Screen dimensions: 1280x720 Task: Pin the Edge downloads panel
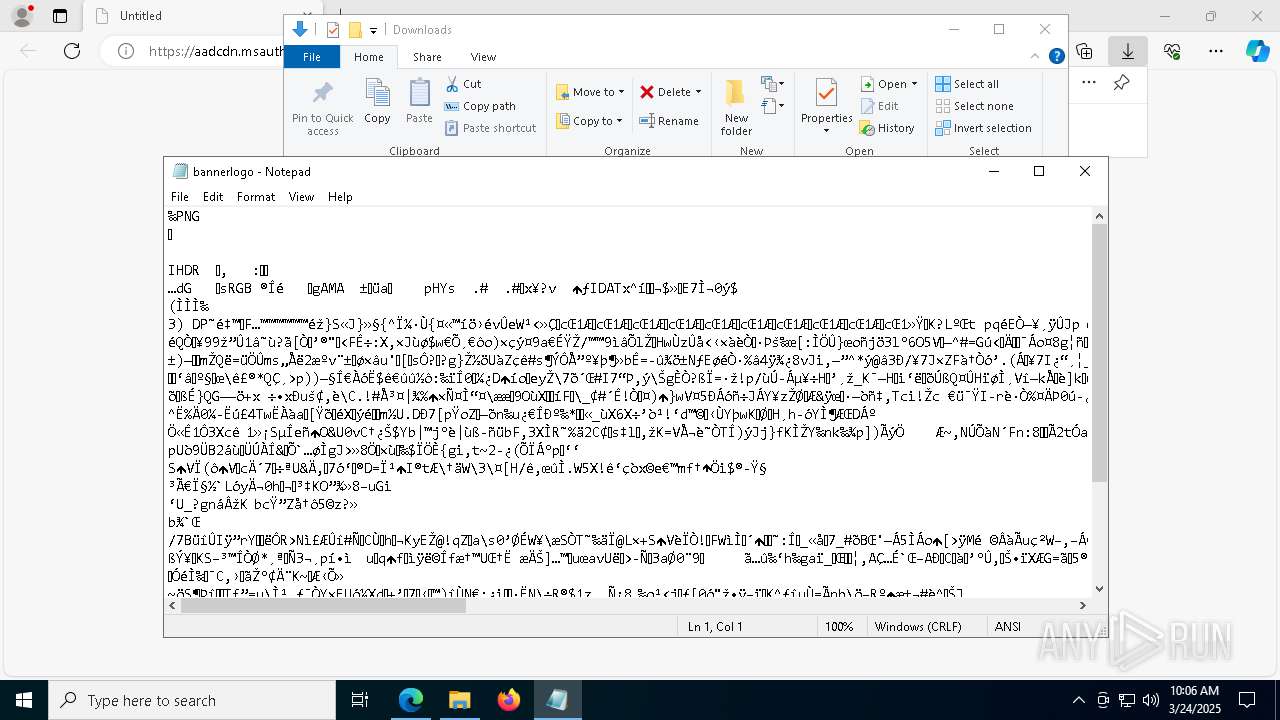(x=1122, y=83)
